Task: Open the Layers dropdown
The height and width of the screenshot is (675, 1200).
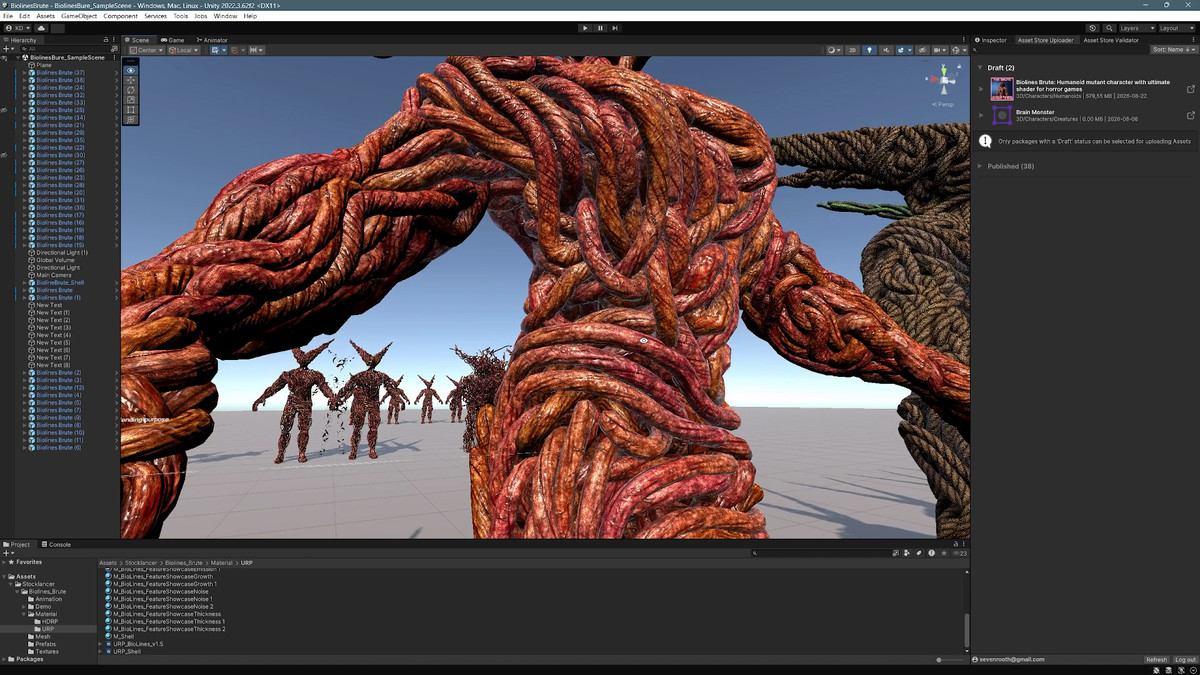Action: tap(1136, 28)
